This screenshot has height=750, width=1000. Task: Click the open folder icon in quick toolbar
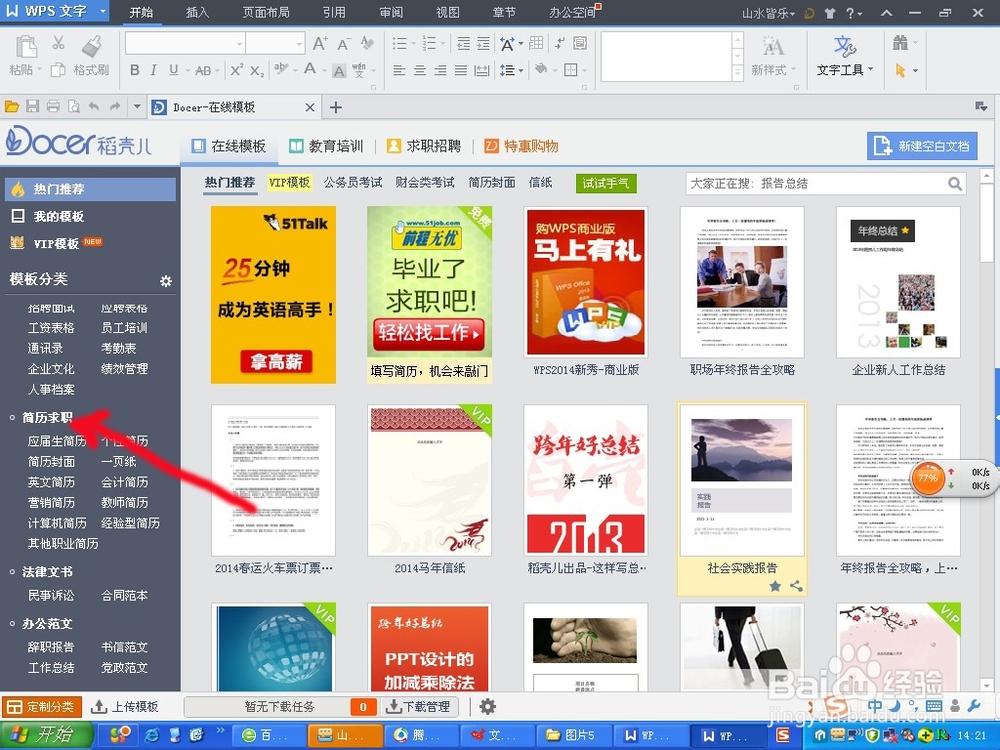point(11,107)
